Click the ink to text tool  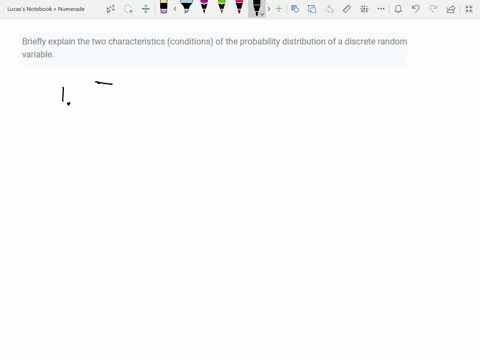pyautogui.click(x=312, y=9)
